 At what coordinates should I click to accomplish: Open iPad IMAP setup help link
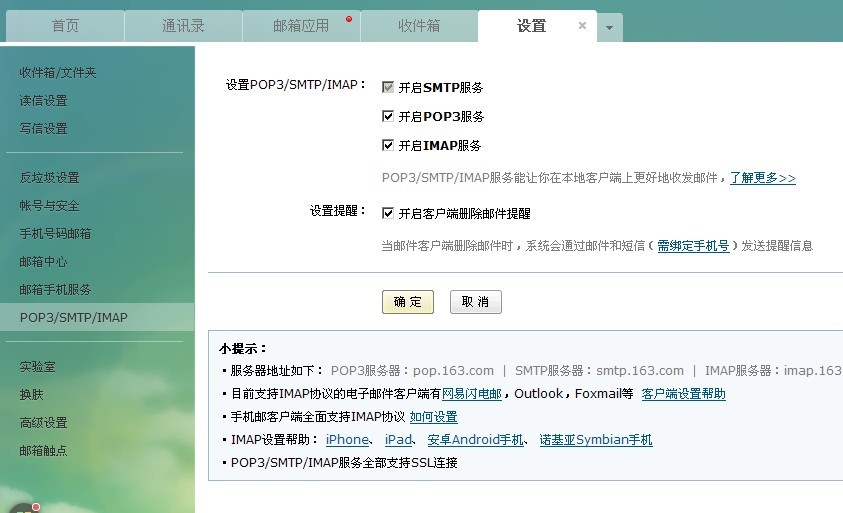coord(398,440)
